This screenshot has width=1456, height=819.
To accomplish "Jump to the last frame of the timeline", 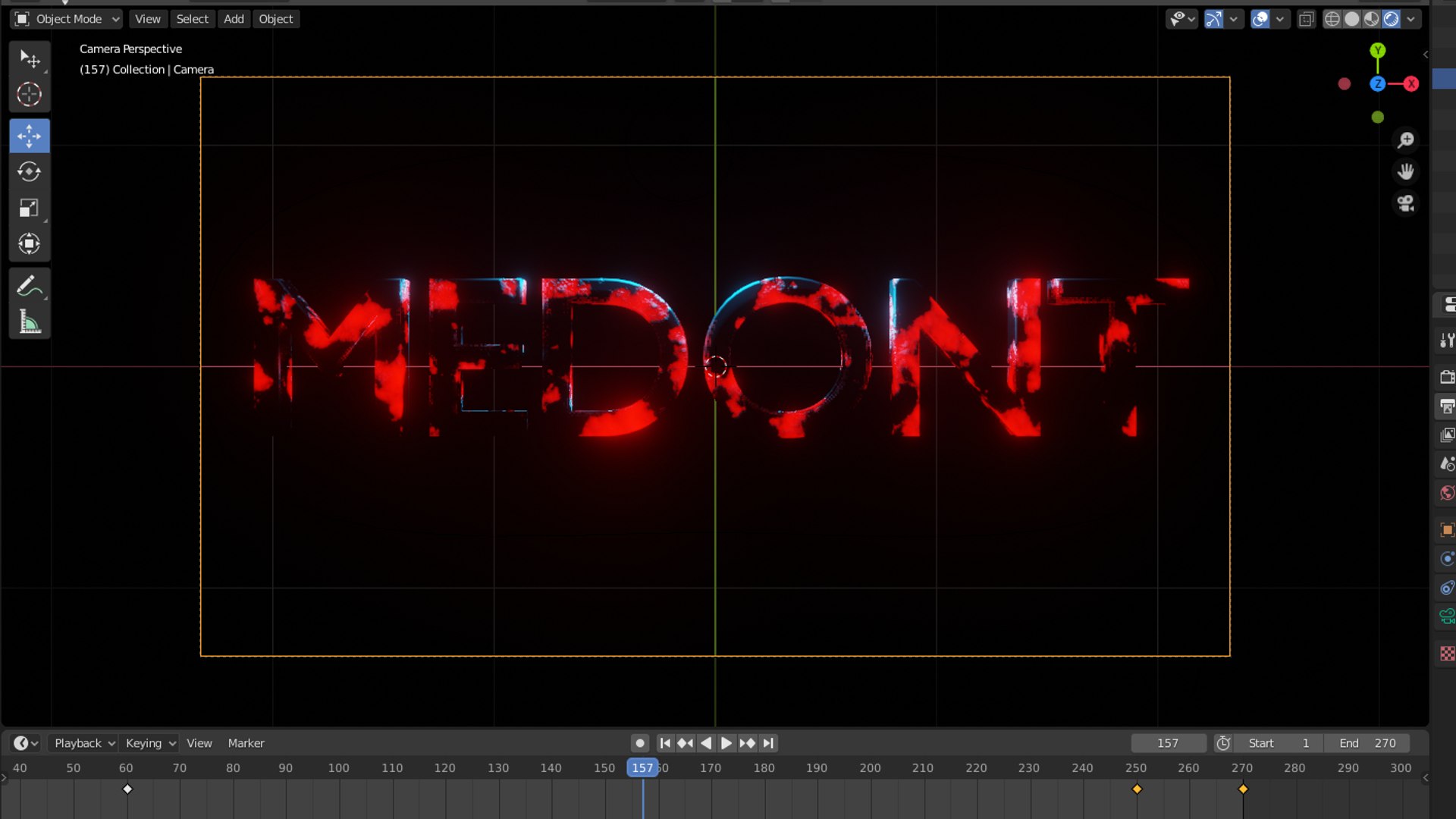I will [x=768, y=743].
